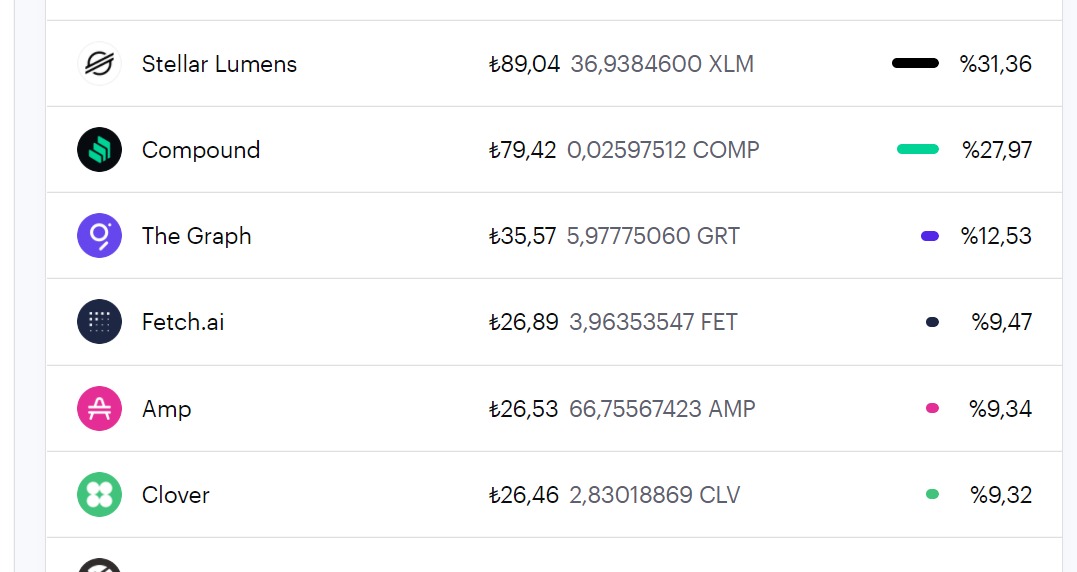
Task: Click the pink Amp coin icon
Action: point(100,409)
